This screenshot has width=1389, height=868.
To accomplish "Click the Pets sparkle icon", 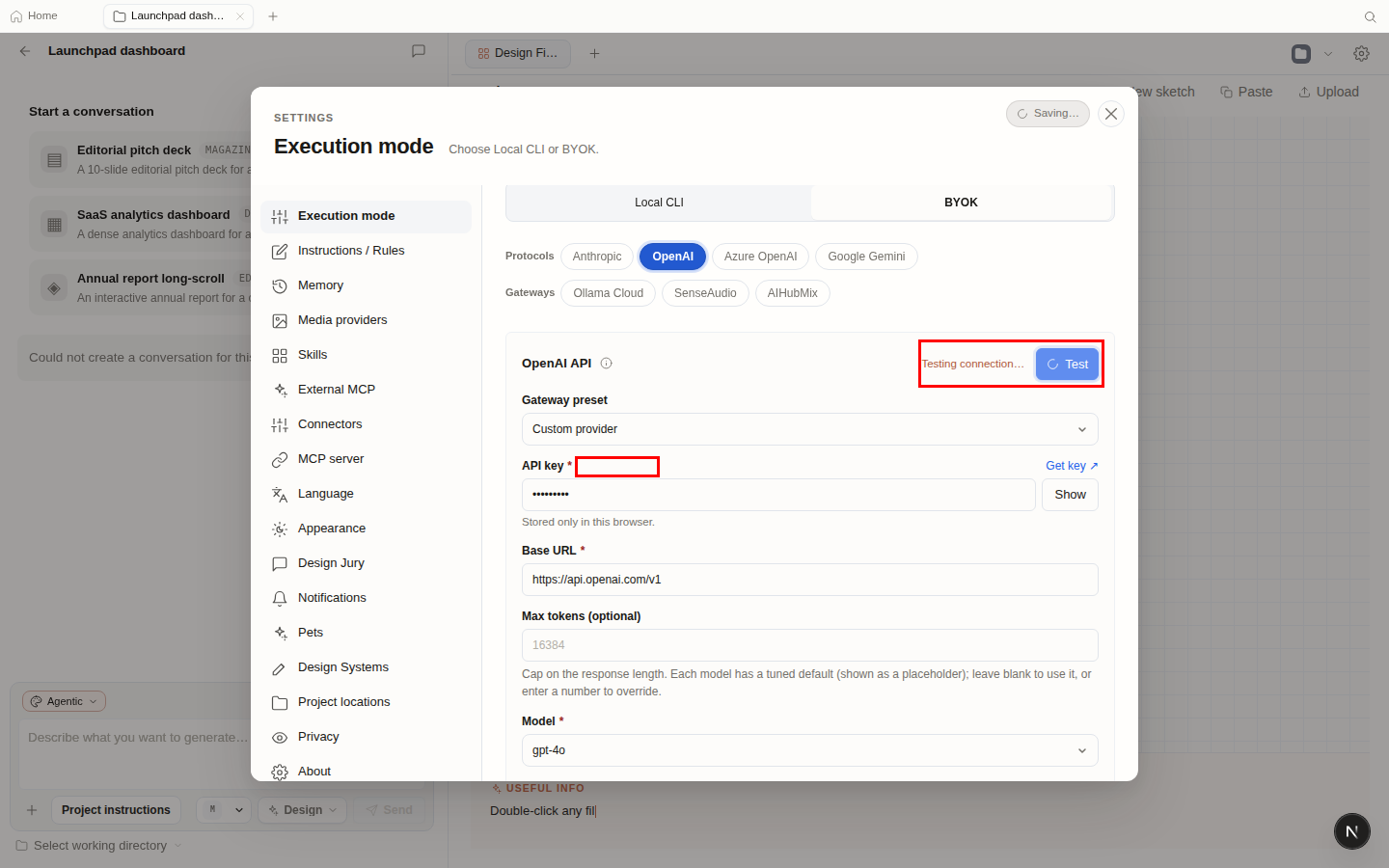I will [280, 634].
